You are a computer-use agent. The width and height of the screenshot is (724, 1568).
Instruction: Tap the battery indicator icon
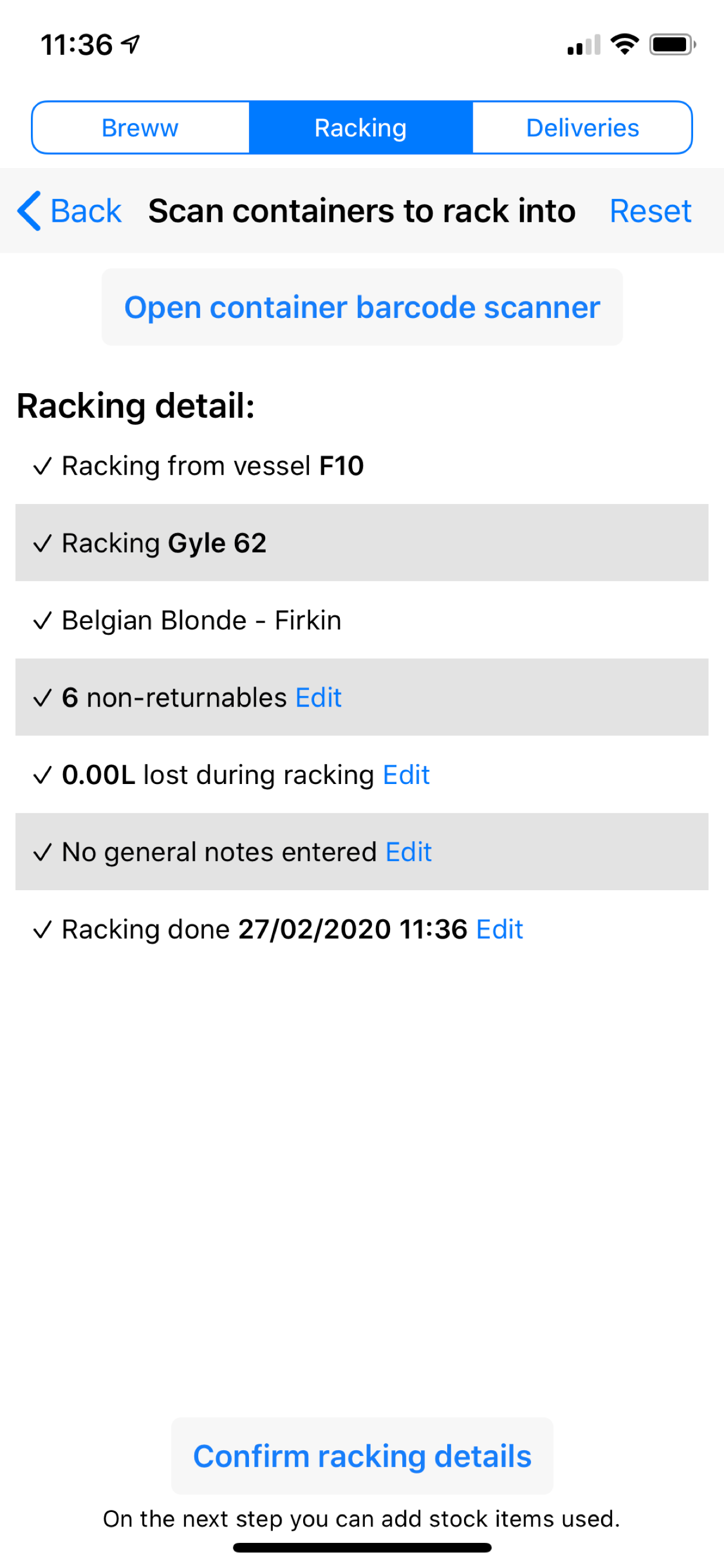click(x=672, y=44)
